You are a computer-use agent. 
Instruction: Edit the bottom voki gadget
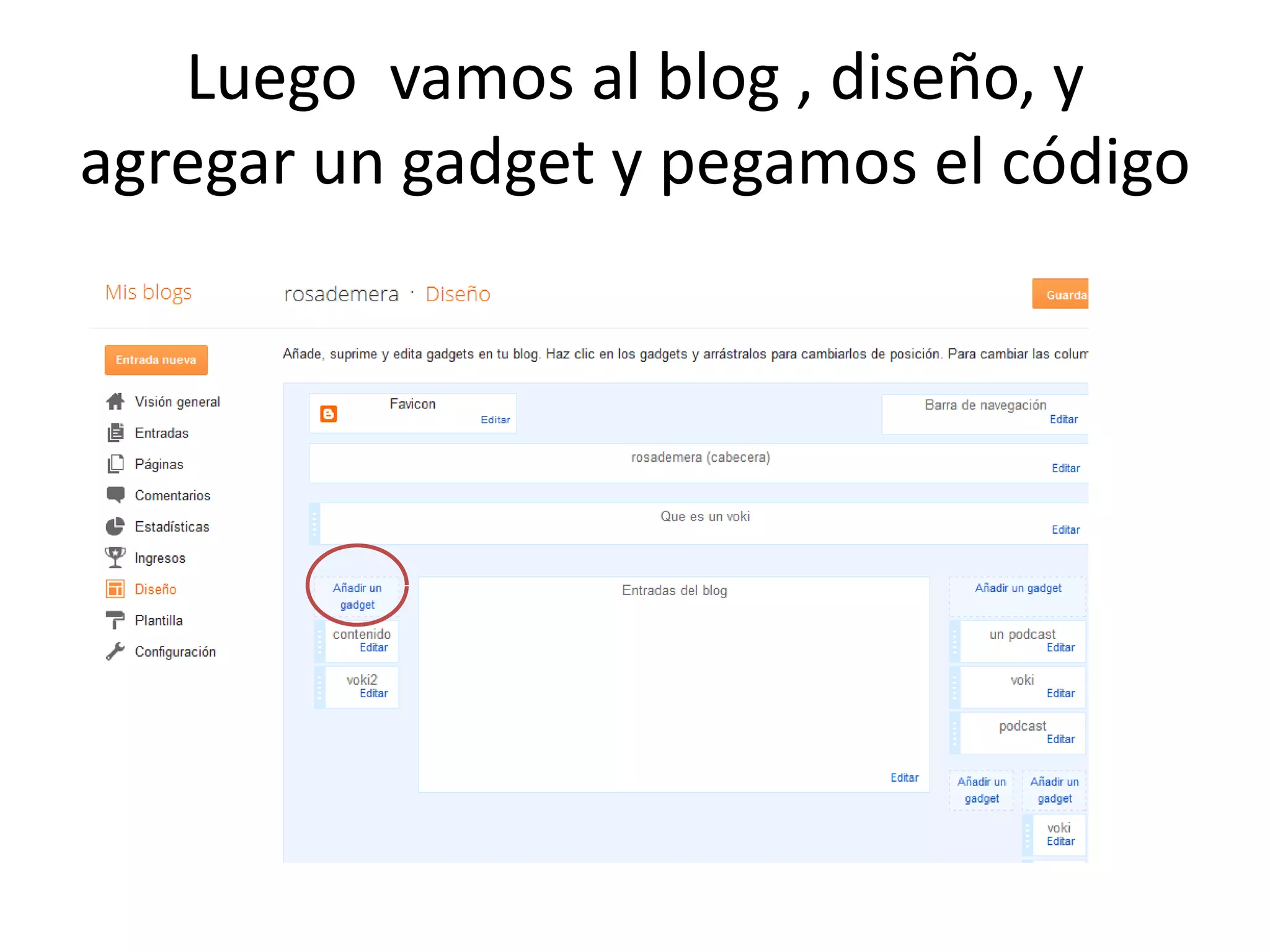click(x=1061, y=841)
